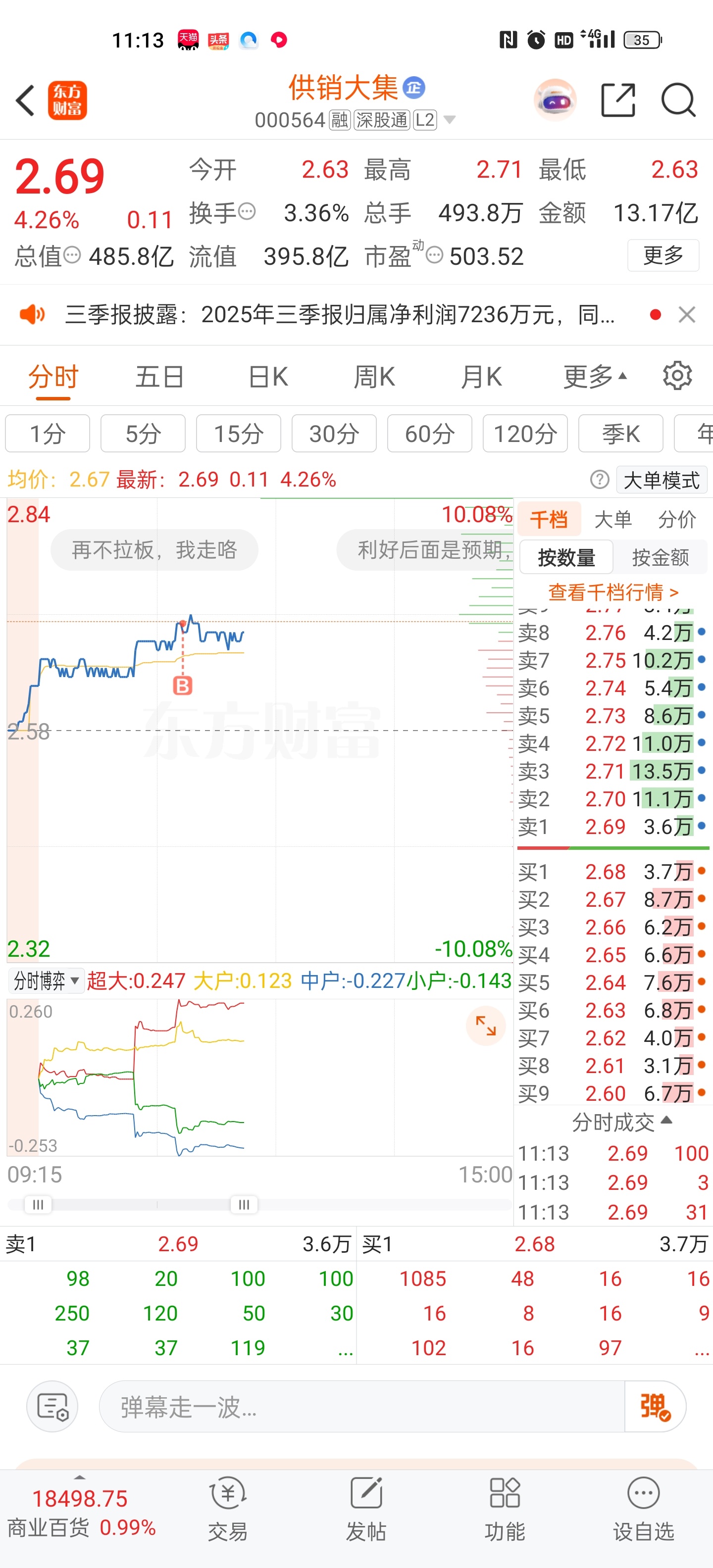Expand the 更多 chart period dropdown
713x1568 pixels.
pos(594,377)
